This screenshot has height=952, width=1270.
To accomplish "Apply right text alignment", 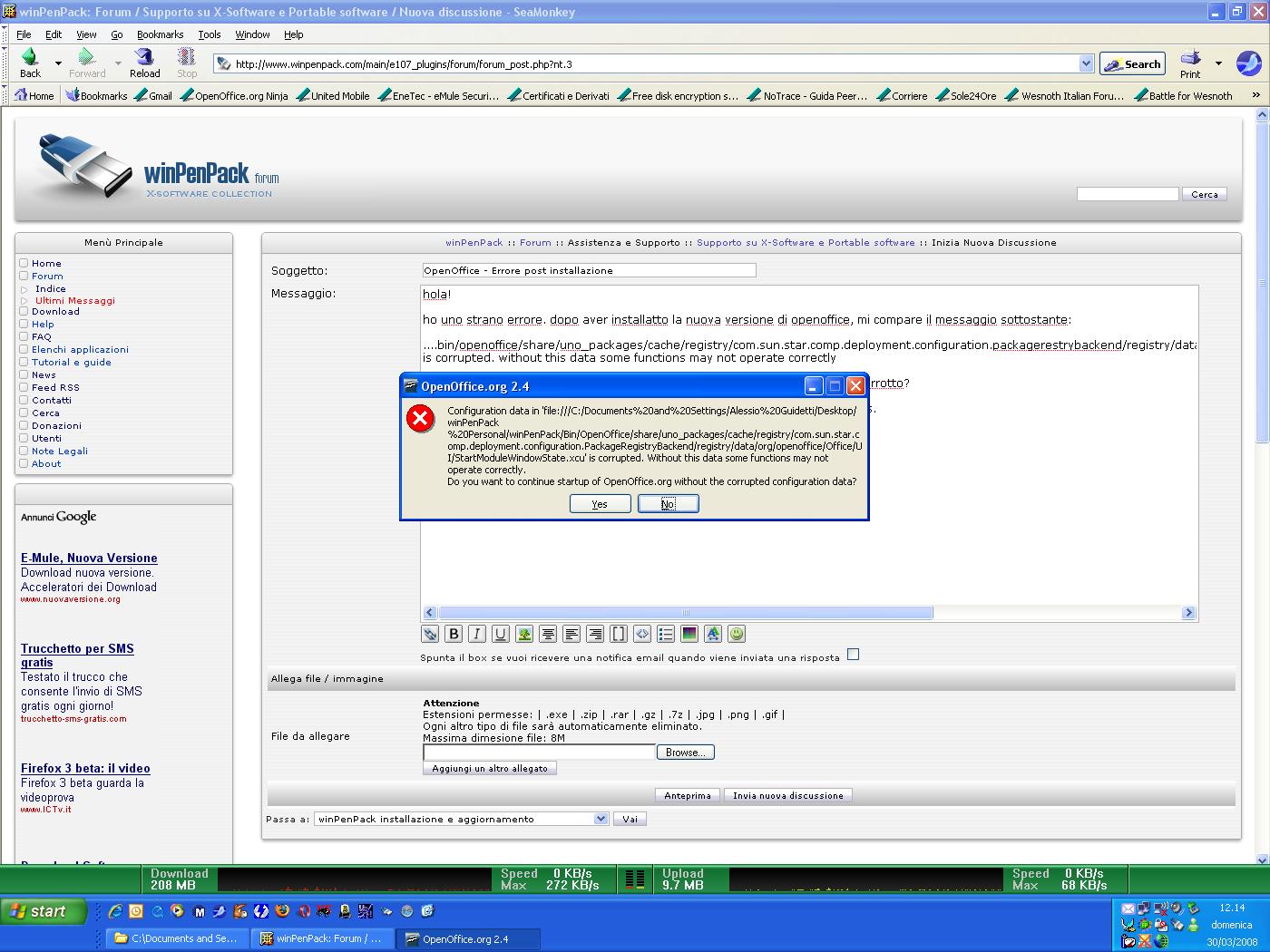I will click(595, 634).
